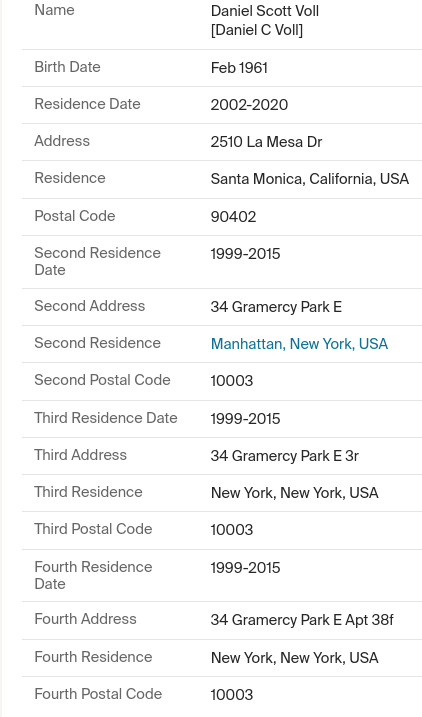Click the Fourth Postal Code label
This screenshot has width=422, height=717.
[x=98, y=694]
